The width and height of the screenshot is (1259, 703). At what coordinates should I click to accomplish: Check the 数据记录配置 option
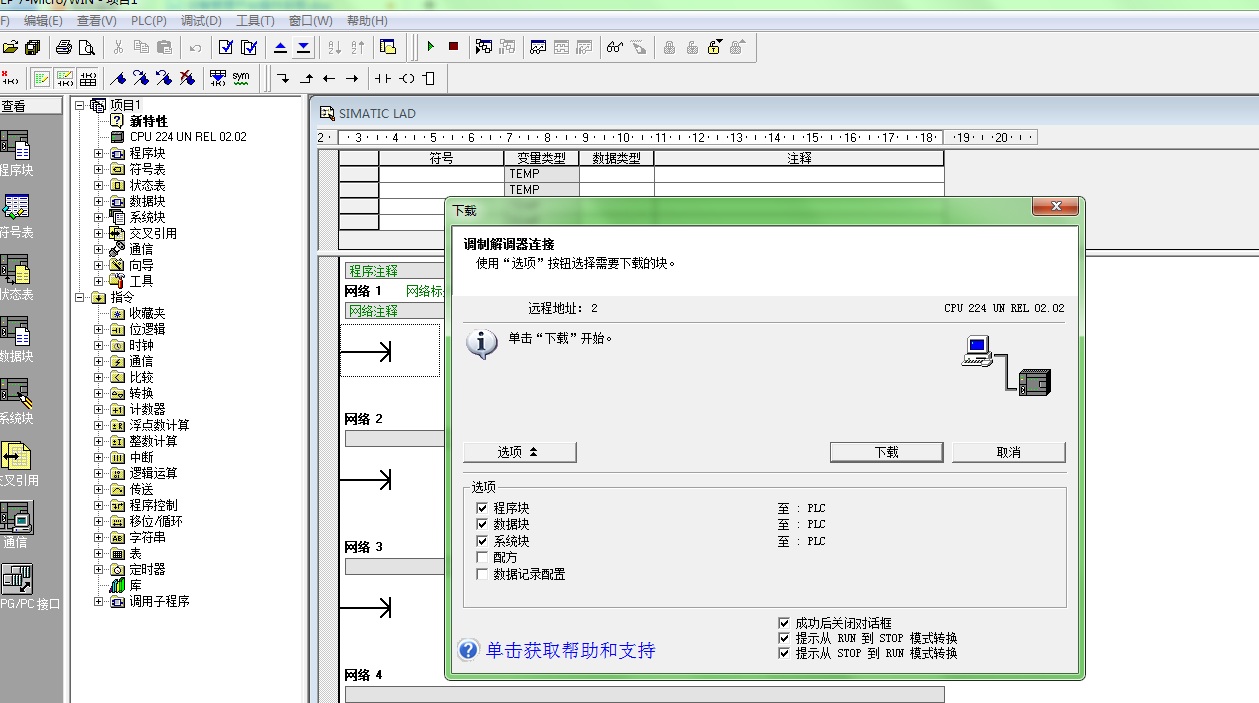tap(483, 574)
